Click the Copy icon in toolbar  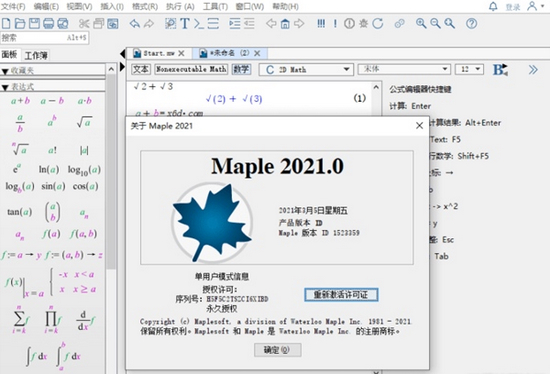[99, 24]
